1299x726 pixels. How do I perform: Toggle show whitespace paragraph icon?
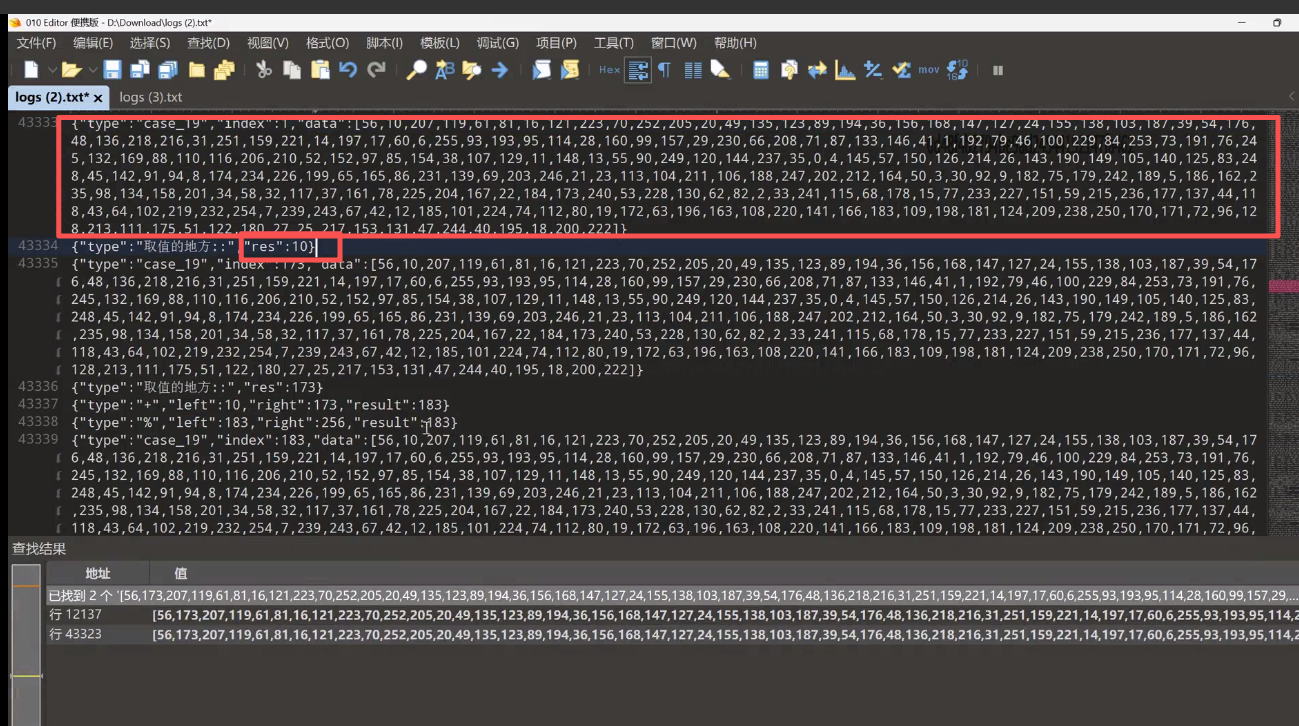664,70
